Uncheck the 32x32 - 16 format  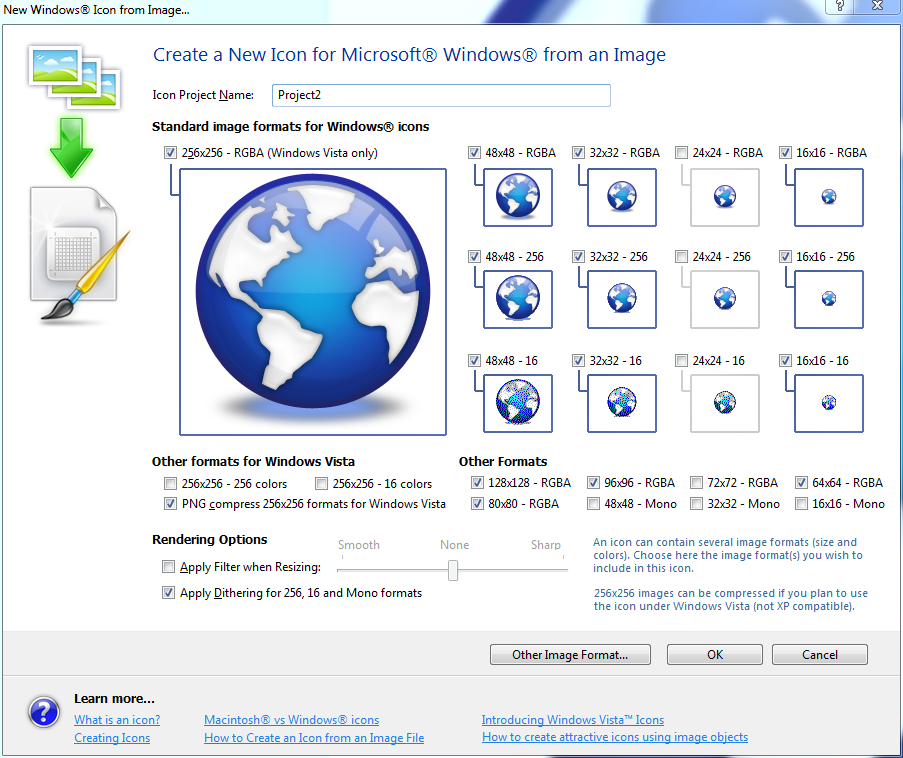point(578,361)
